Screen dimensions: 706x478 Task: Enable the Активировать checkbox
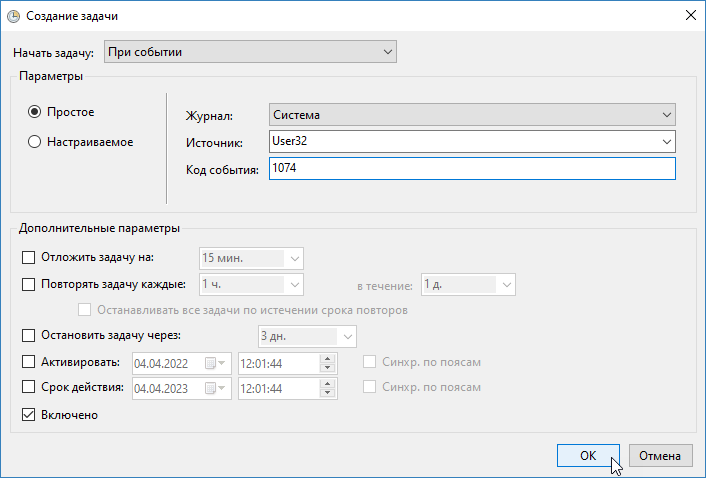[28, 362]
